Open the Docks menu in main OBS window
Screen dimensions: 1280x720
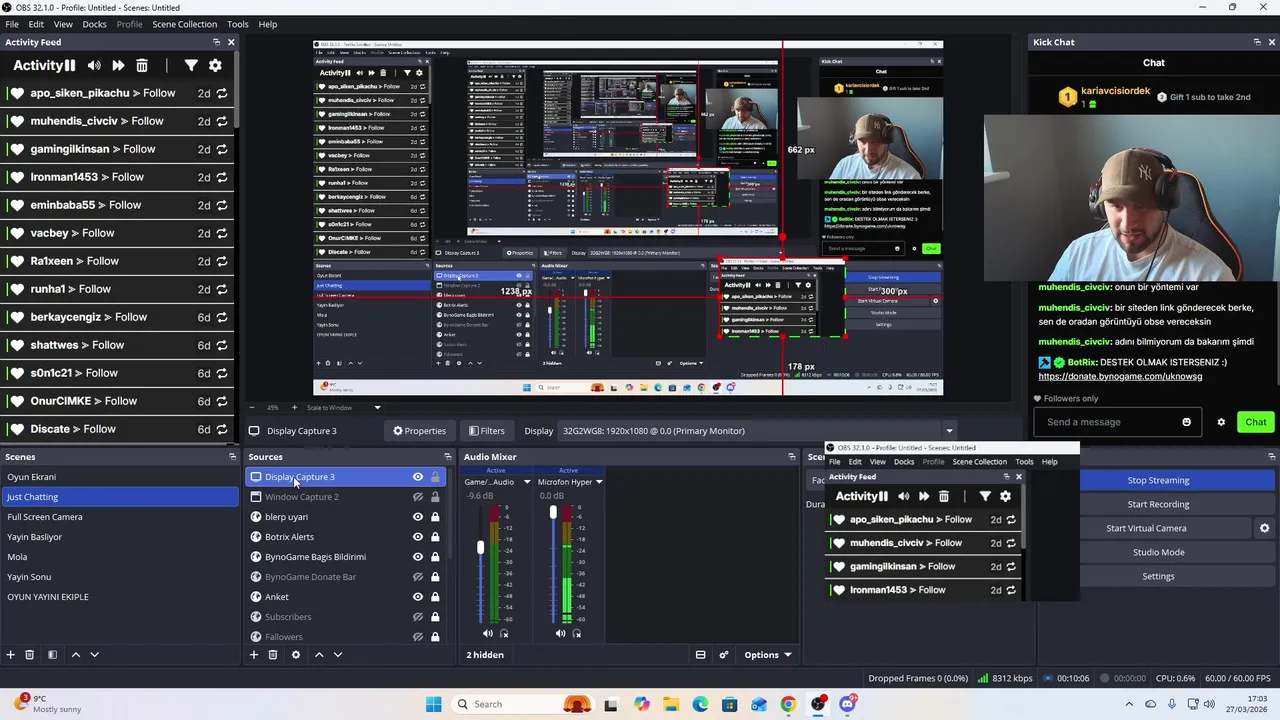tap(94, 24)
